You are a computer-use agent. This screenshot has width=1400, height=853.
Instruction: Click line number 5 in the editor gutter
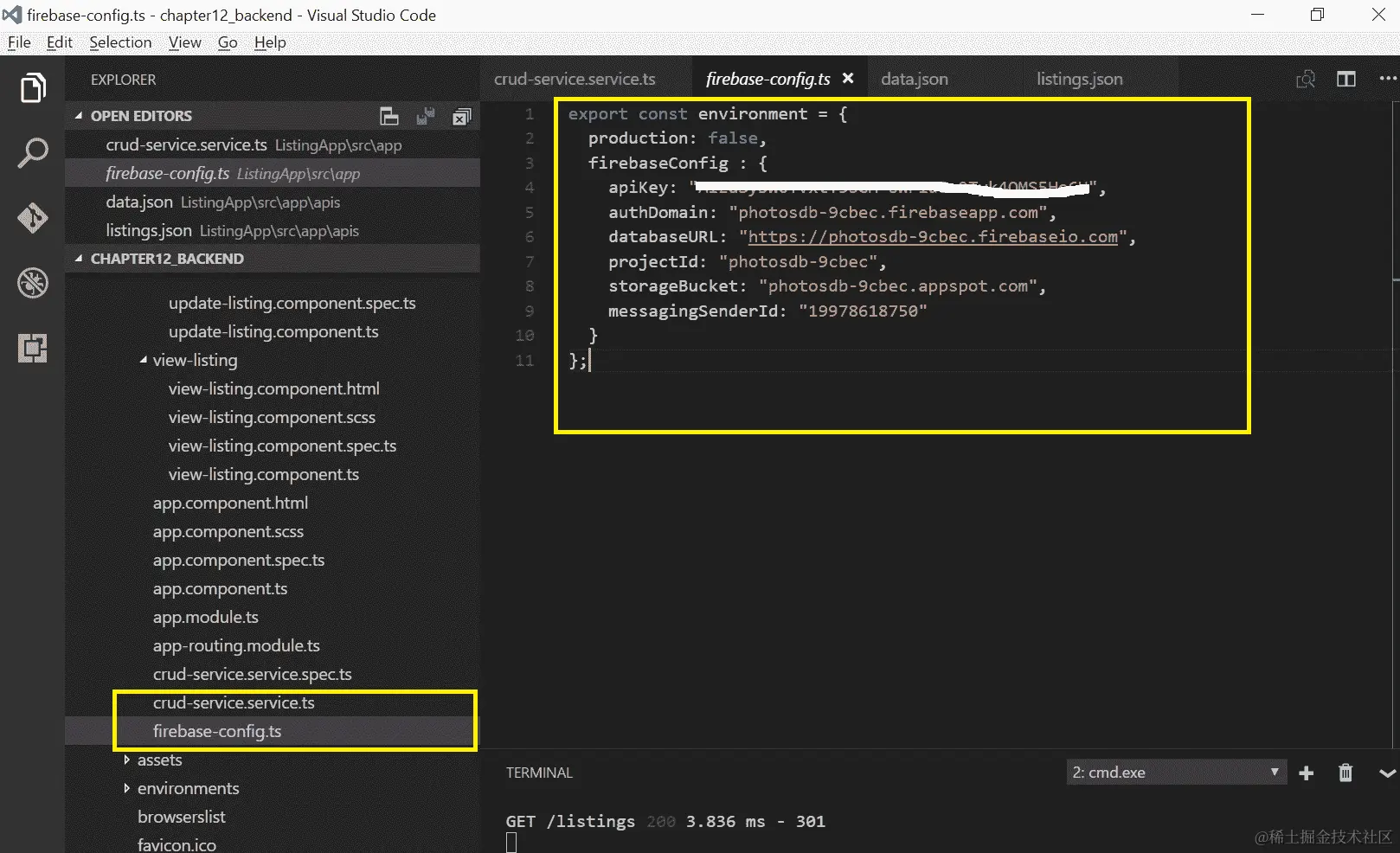tap(529, 212)
